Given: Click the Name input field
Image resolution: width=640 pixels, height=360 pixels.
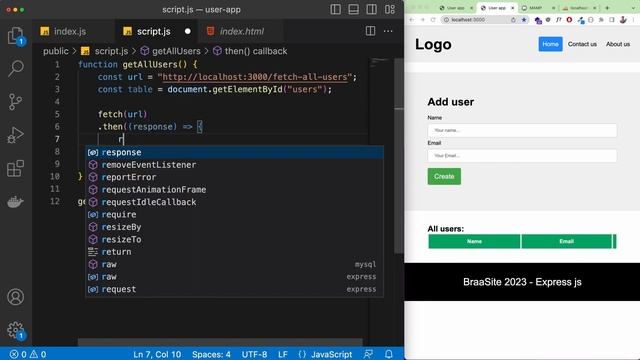Looking at the screenshot, I should point(522,130).
